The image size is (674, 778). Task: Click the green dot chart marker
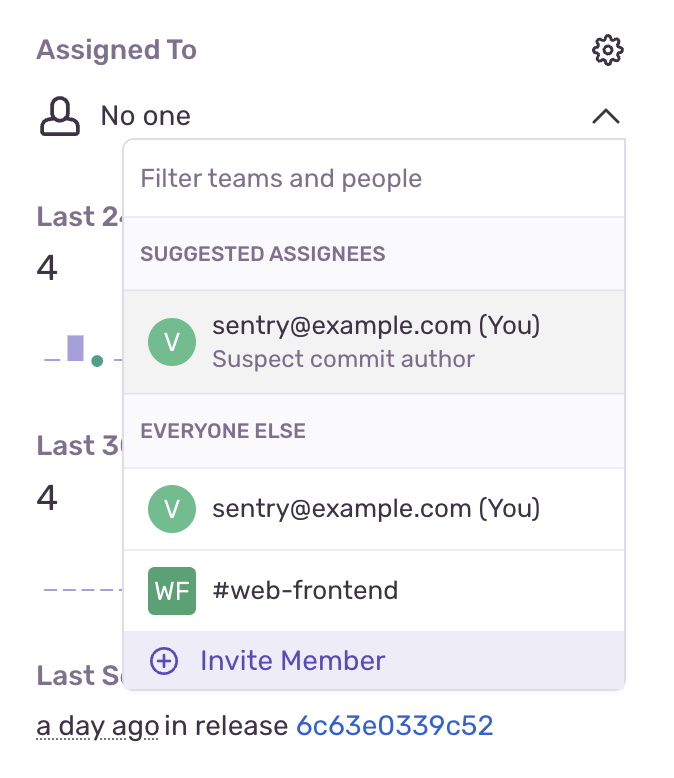coord(97,361)
